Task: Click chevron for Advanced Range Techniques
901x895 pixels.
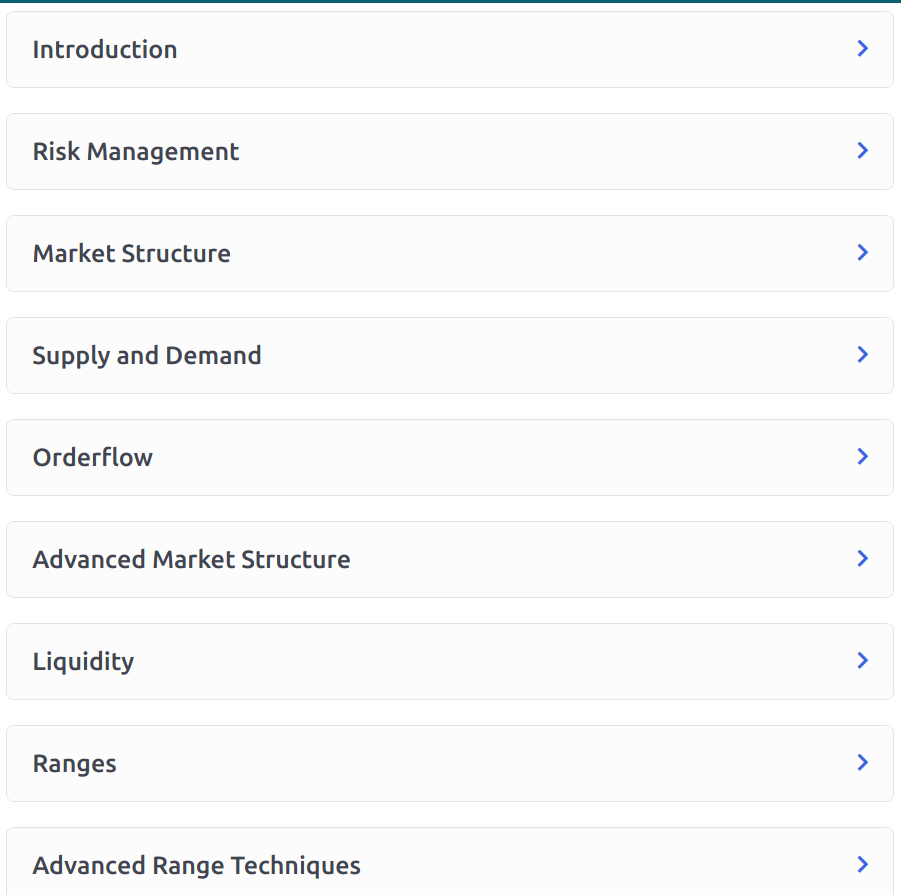Action: click(x=862, y=865)
